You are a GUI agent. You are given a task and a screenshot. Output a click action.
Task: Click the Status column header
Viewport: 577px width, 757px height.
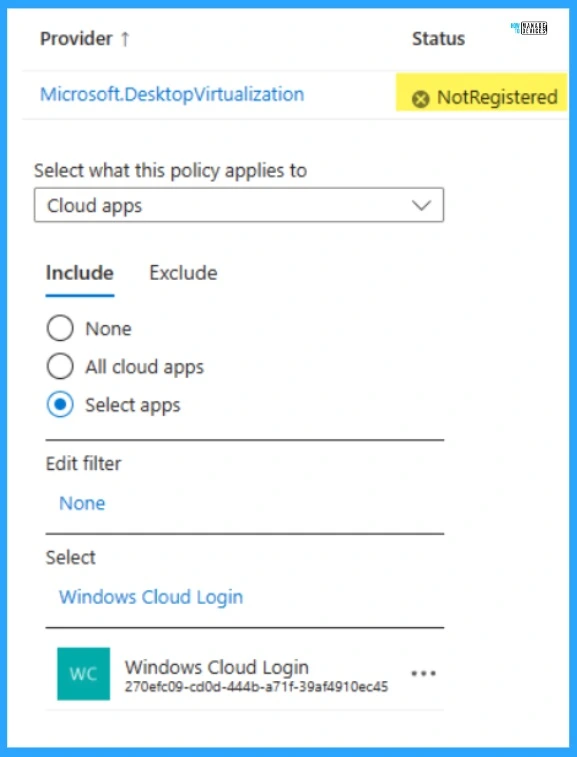(x=438, y=39)
